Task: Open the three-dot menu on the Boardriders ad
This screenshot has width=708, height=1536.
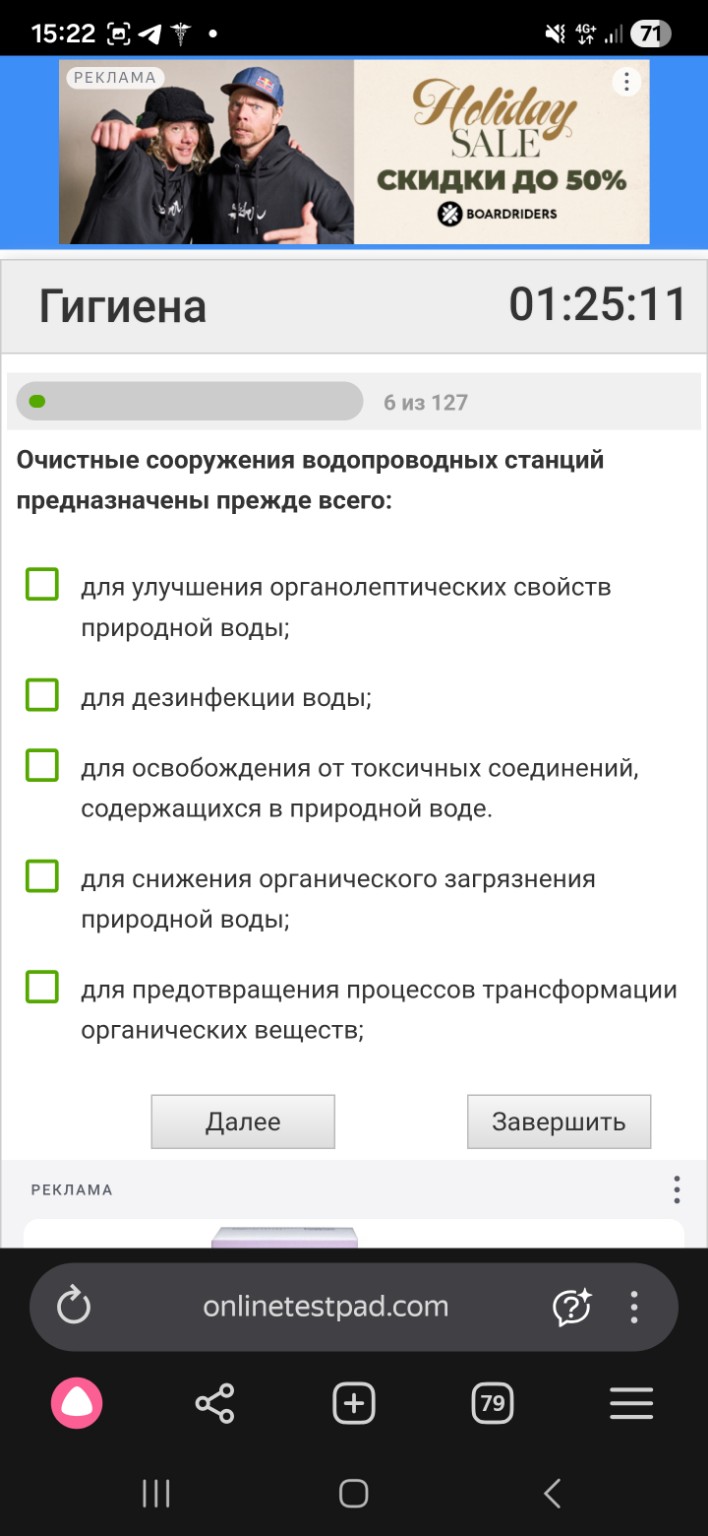Action: pyautogui.click(x=626, y=81)
